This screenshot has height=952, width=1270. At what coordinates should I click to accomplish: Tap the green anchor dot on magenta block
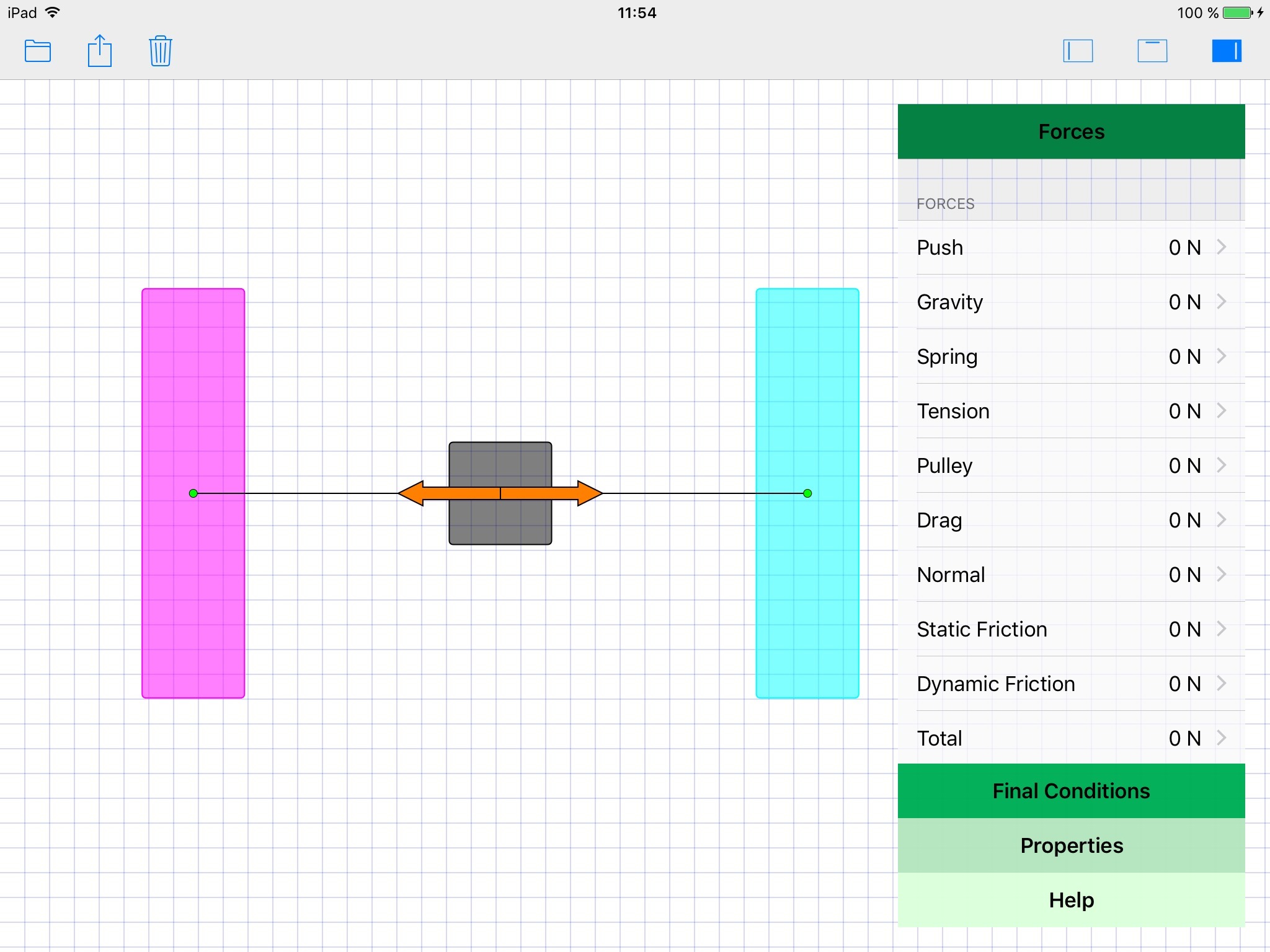pos(193,493)
